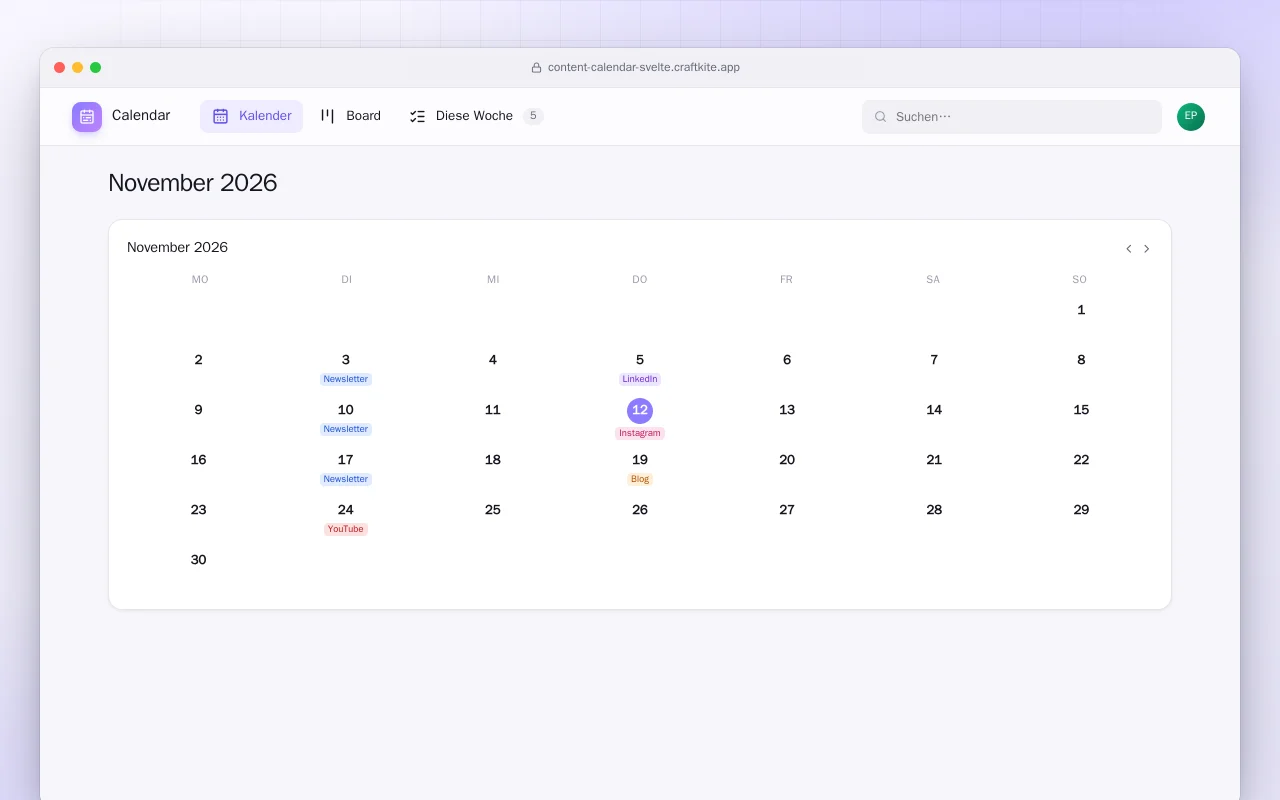Image resolution: width=1280 pixels, height=800 pixels.
Task: Select day 7 in the calendar
Action: [934, 360]
